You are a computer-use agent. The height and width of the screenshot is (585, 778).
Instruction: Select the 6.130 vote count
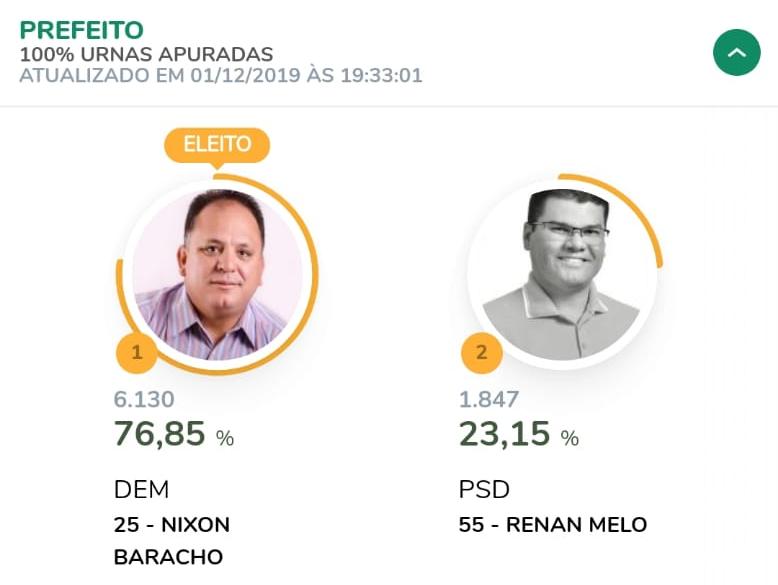click(144, 400)
